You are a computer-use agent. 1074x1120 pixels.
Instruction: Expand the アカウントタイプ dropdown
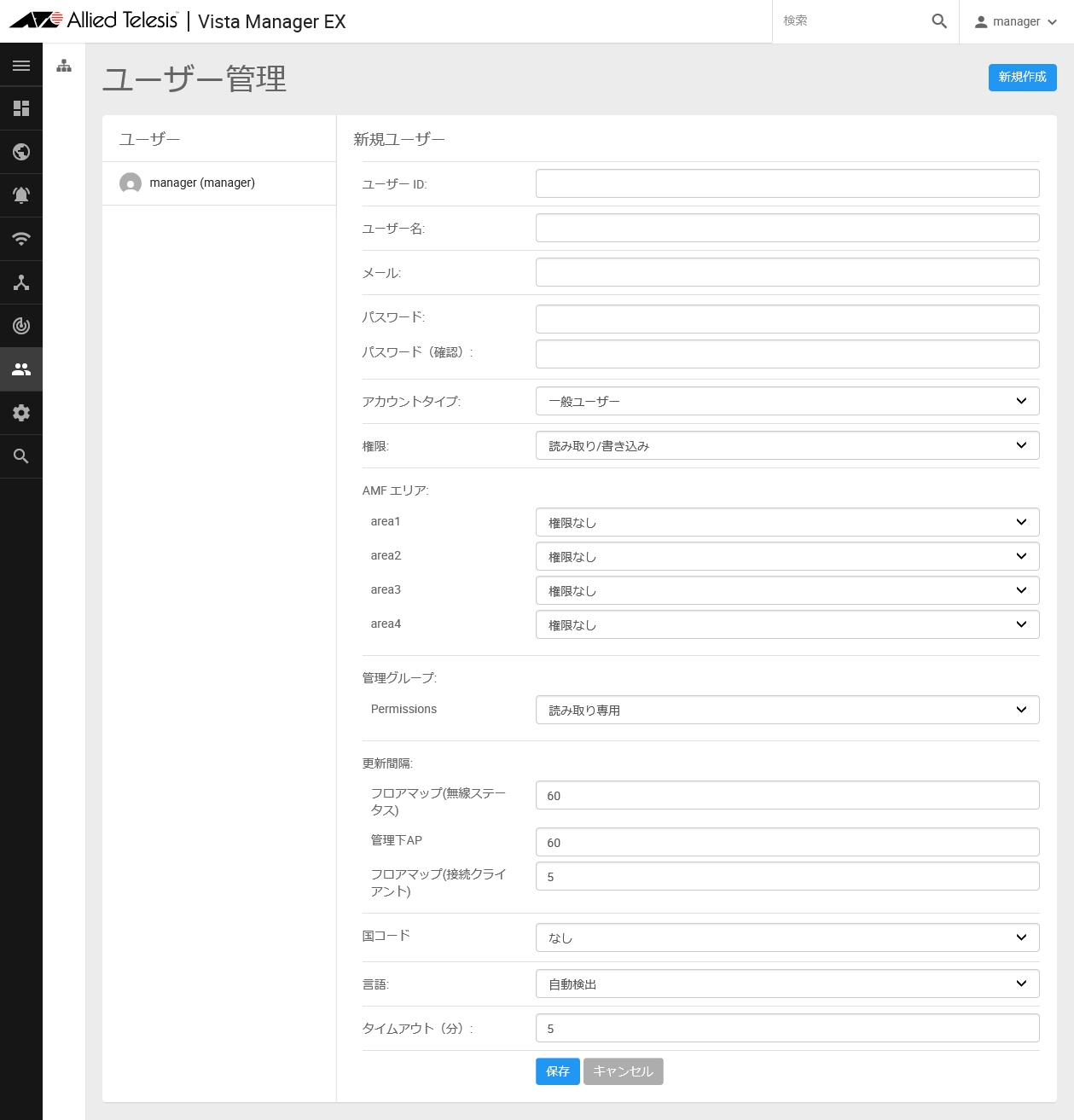[x=787, y=401]
